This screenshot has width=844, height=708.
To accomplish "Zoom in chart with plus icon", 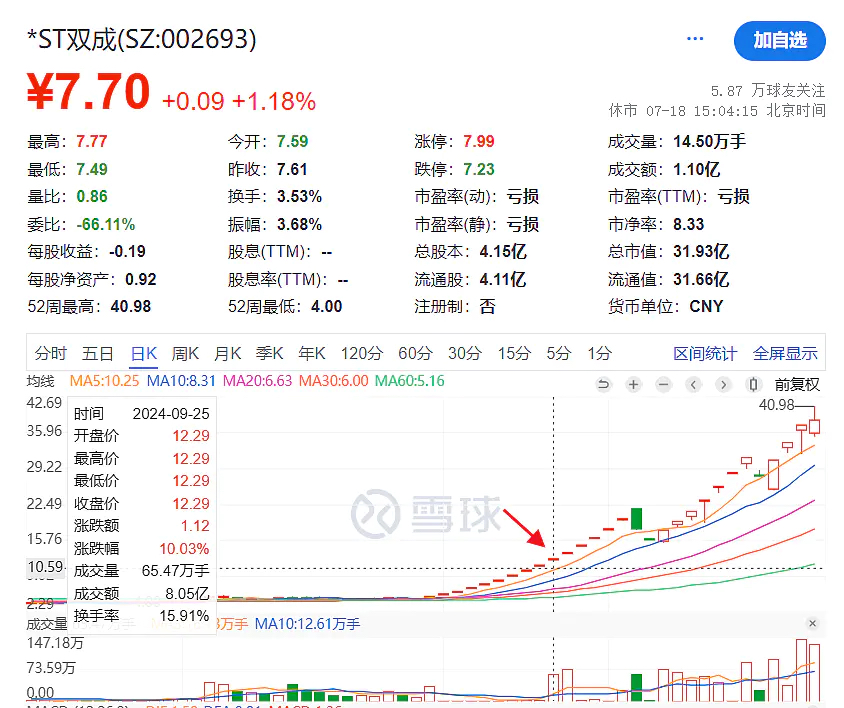I will pos(634,384).
